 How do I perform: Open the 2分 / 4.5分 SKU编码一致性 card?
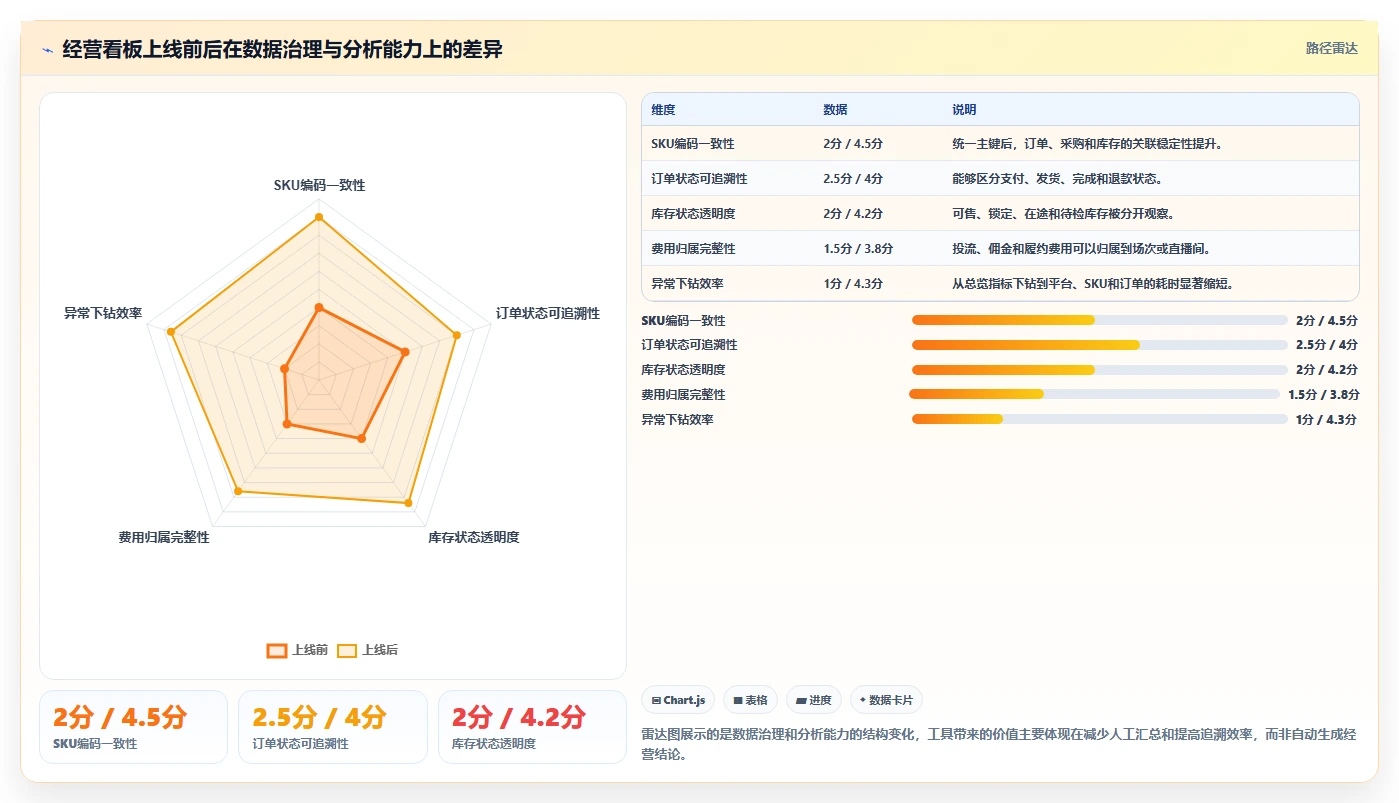[133, 727]
